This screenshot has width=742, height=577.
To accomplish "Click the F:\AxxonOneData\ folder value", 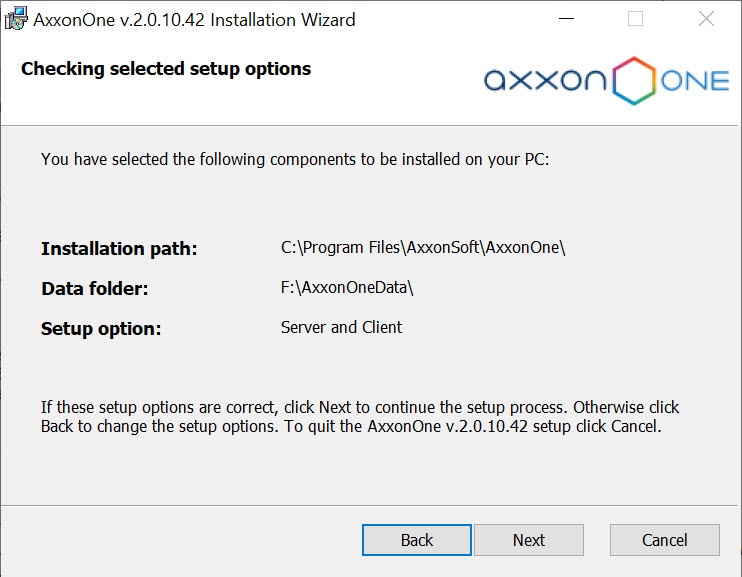I will [347, 288].
